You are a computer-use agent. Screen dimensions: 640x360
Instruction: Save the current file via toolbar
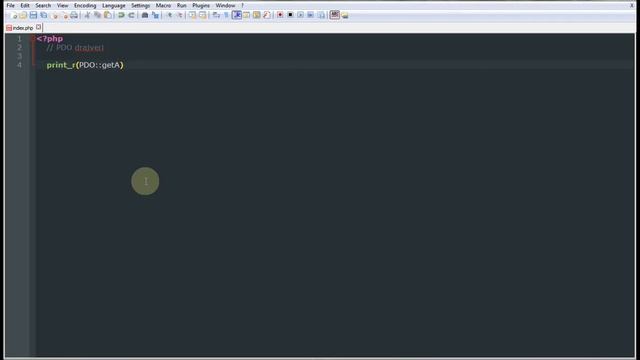(33, 16)
